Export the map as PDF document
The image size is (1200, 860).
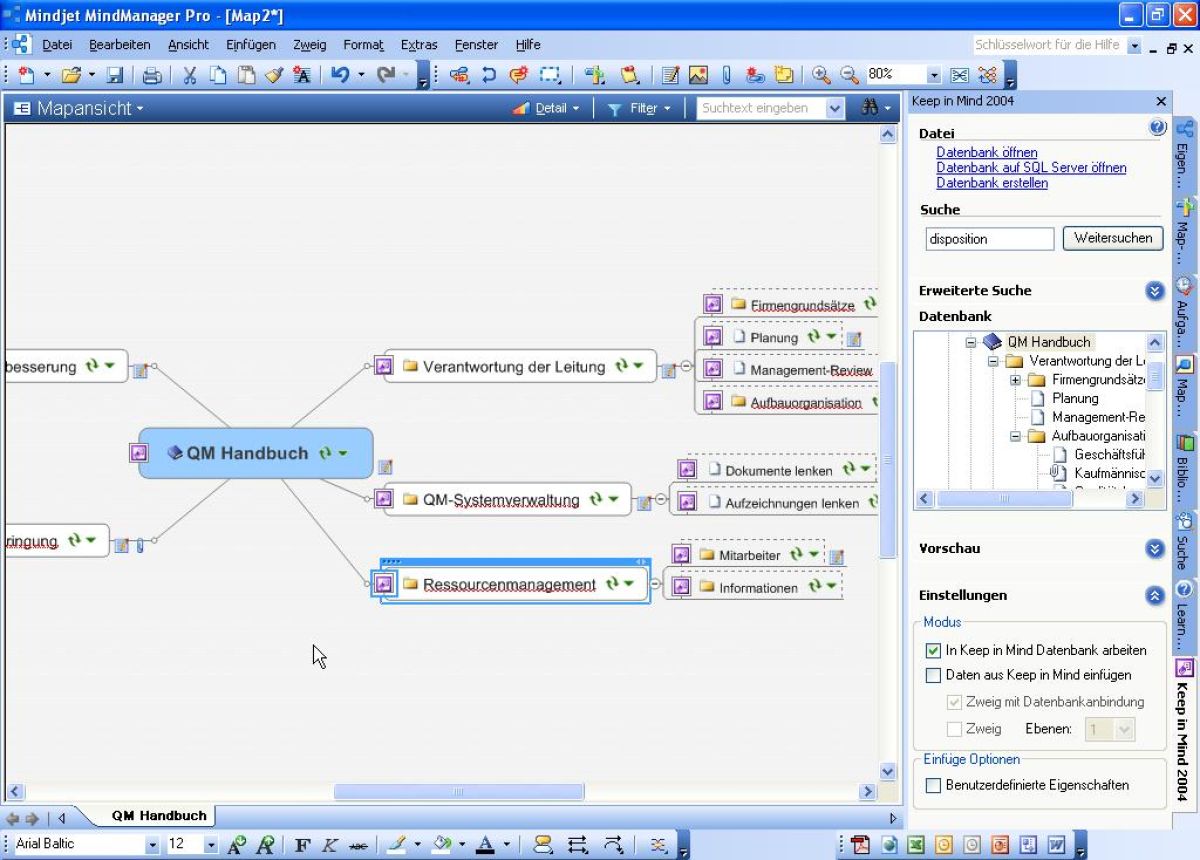coord(863,847)
